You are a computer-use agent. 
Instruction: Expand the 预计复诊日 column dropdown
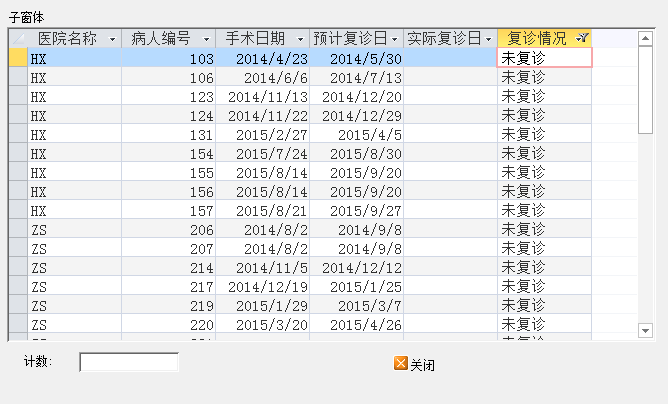coord(395,39)
